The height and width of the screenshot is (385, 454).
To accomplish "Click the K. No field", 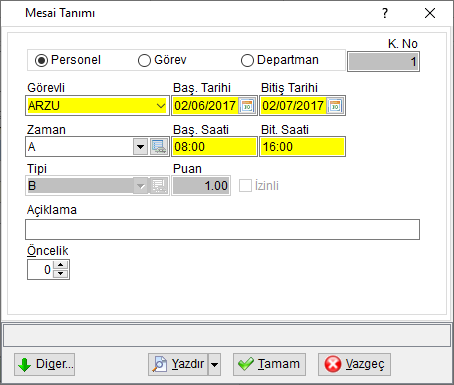I will [x=383, y=62].
